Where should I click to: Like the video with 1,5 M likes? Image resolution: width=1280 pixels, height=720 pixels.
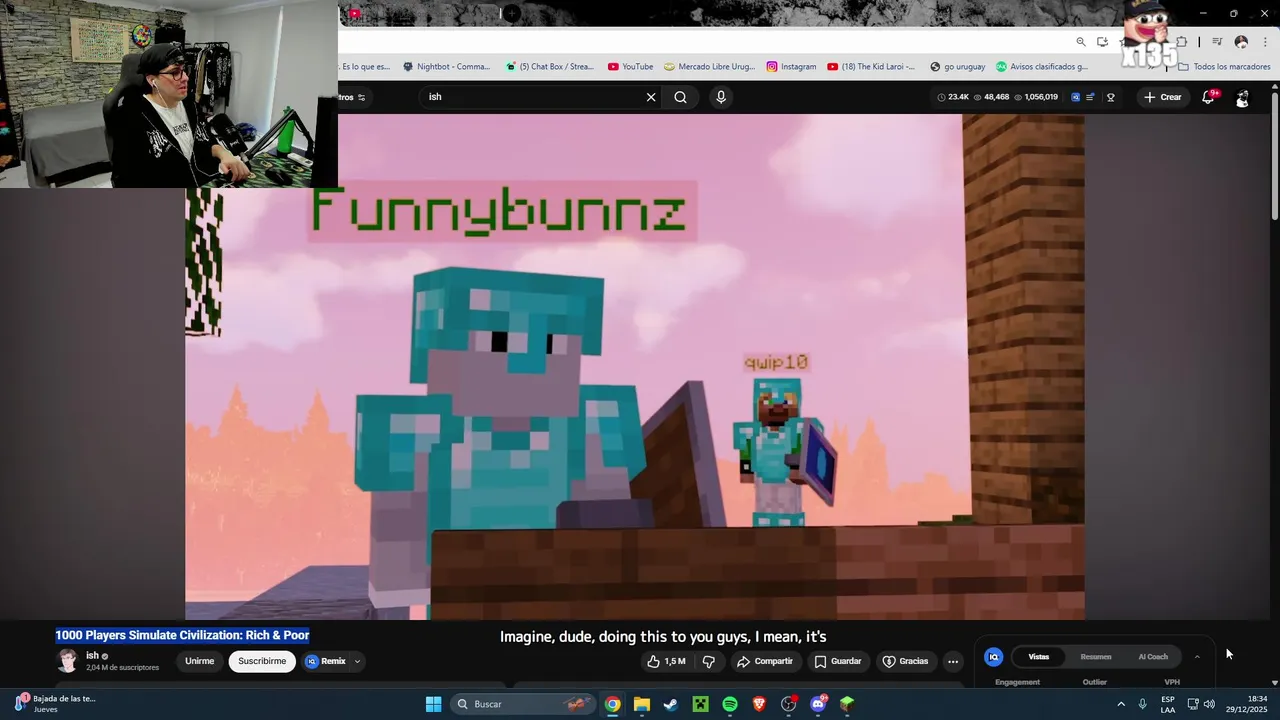click(667, 661)
